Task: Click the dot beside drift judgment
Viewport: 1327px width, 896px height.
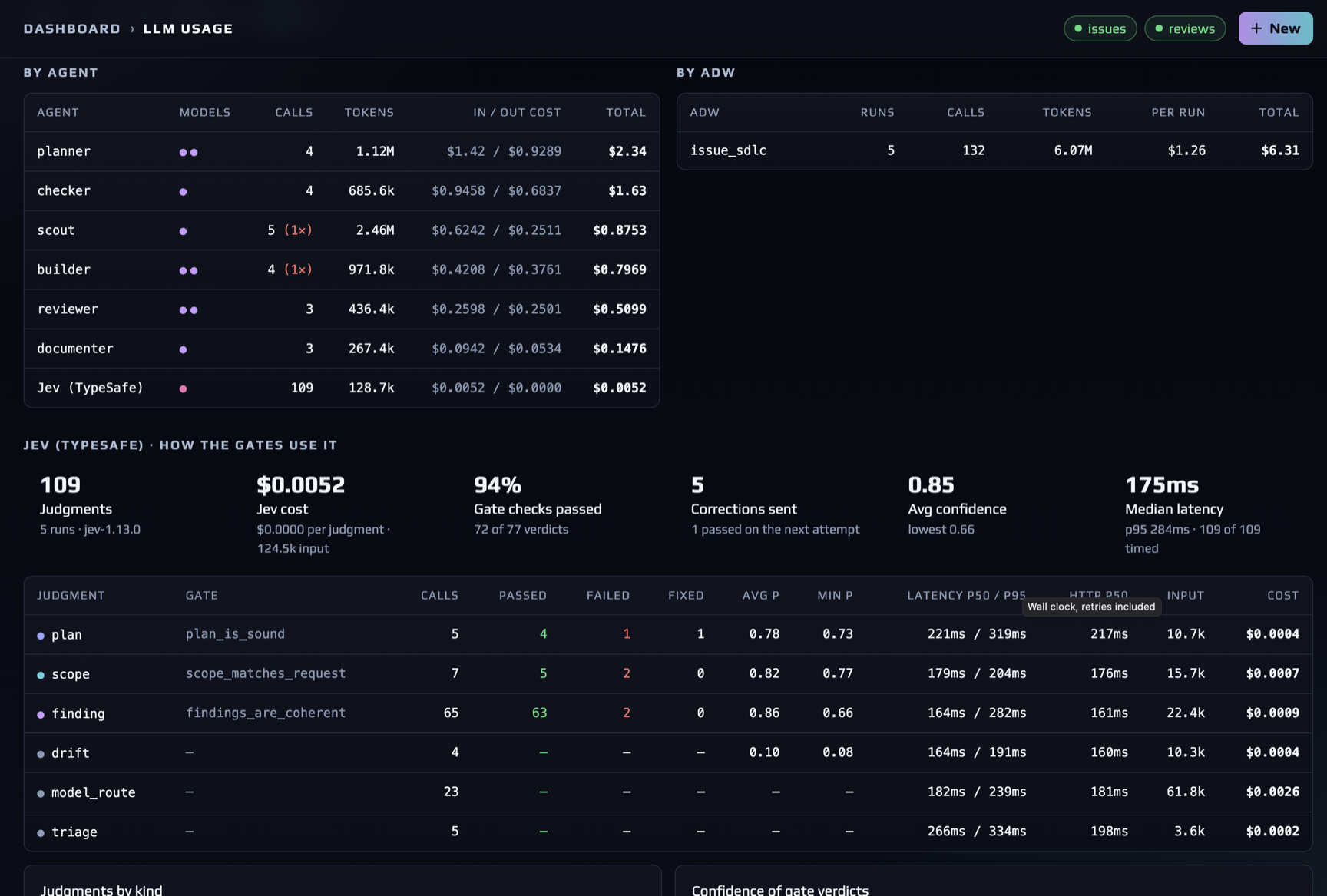Action: point(41,754)
